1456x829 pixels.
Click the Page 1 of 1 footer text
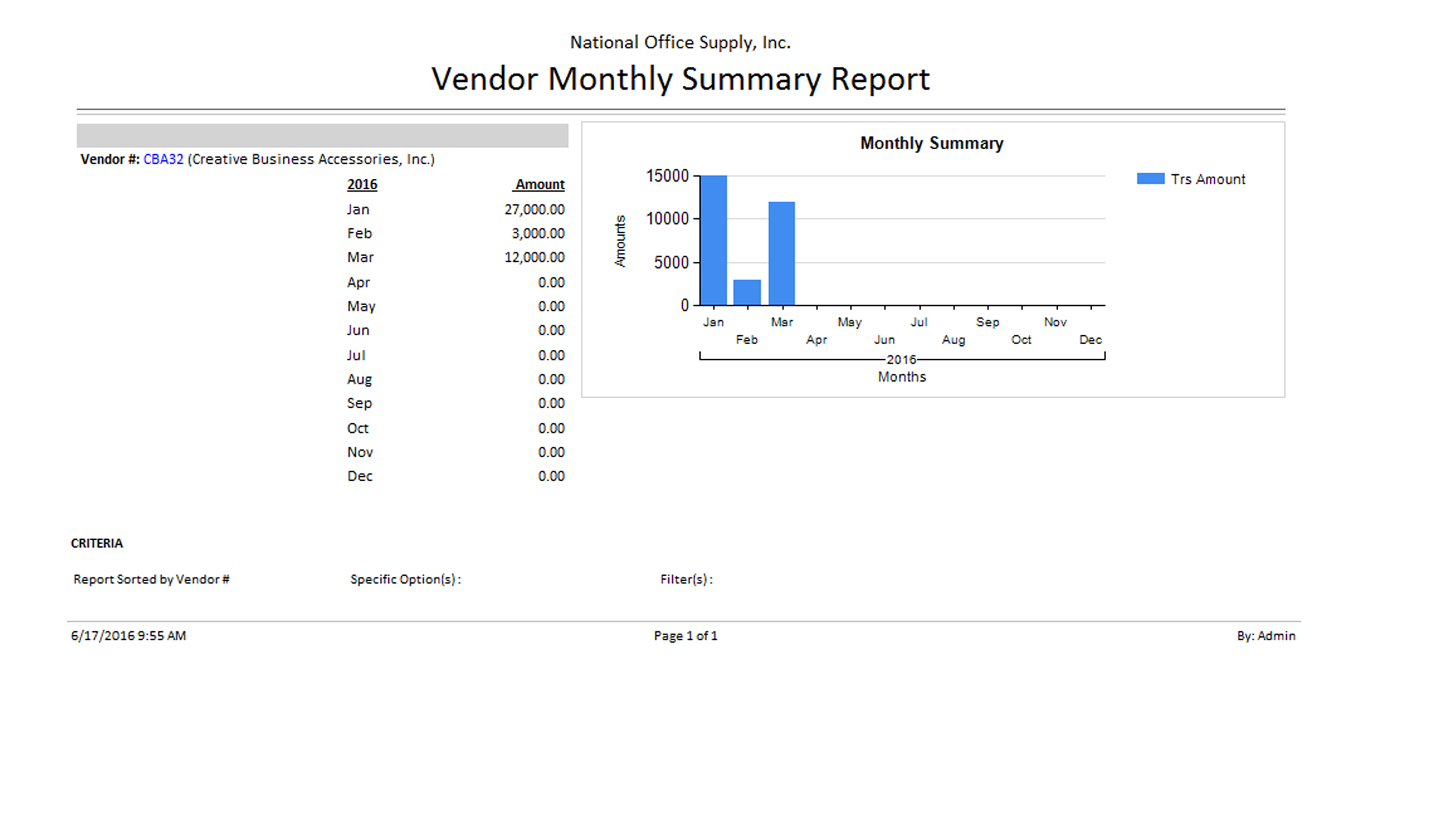(685, 635)
